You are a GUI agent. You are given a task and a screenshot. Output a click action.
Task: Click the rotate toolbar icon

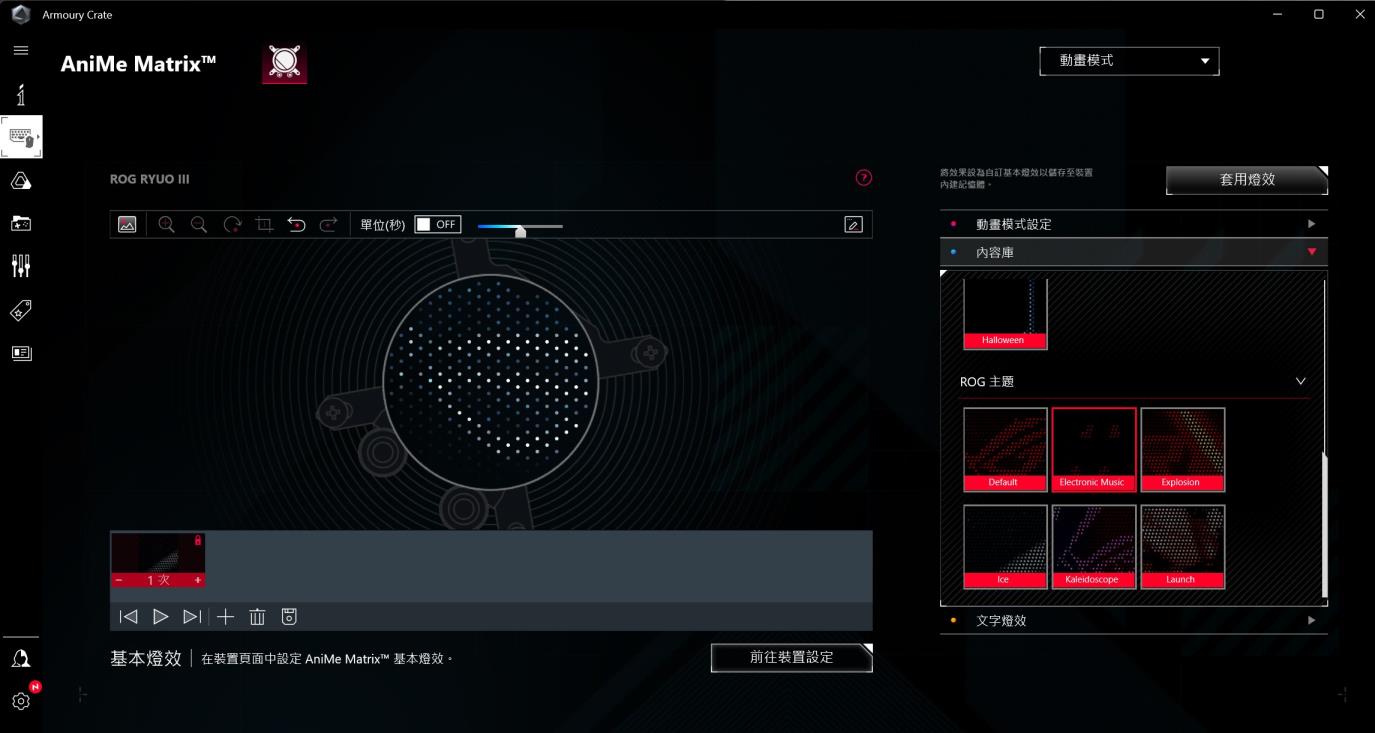point(232,225)
